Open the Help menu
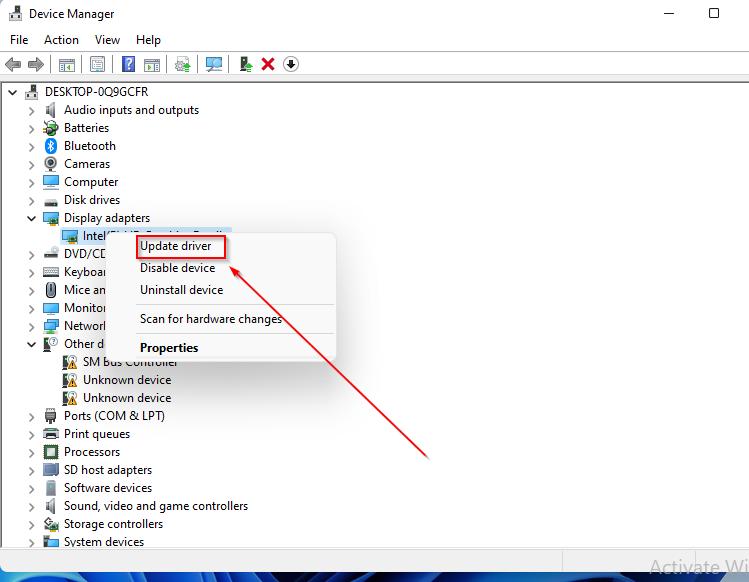Viewport: 749px width, 582px height. (x=148, y=40)
